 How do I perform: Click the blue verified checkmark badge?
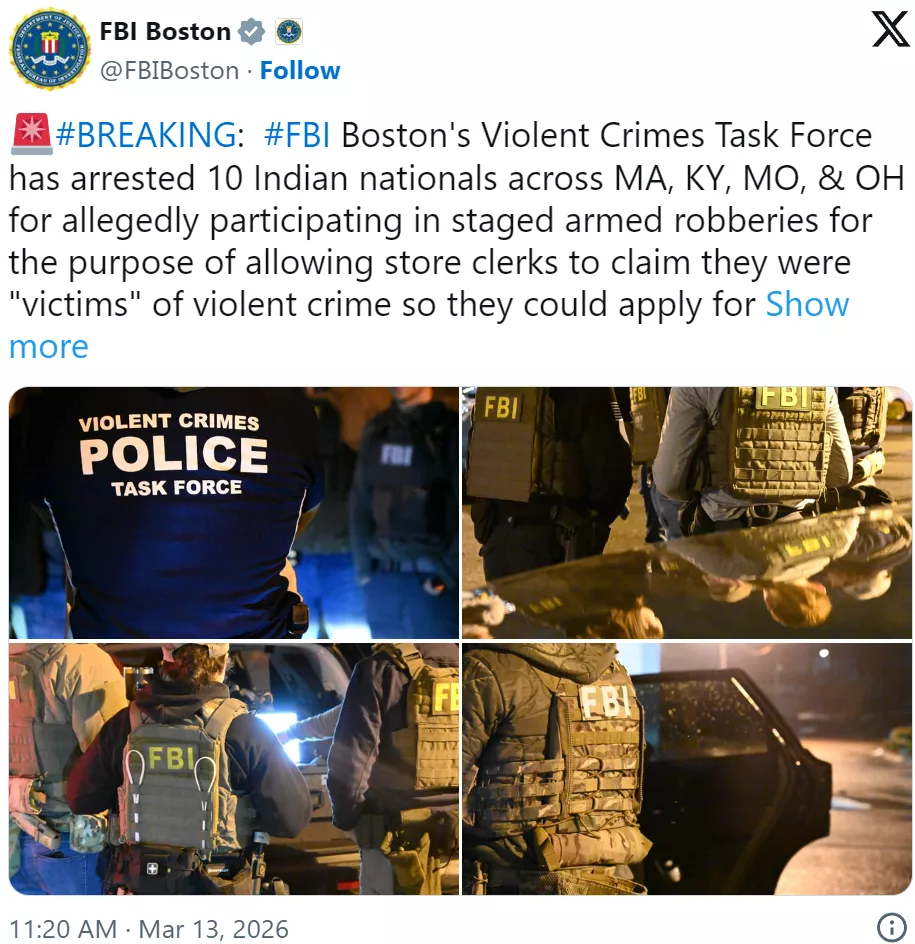point(251,32)
